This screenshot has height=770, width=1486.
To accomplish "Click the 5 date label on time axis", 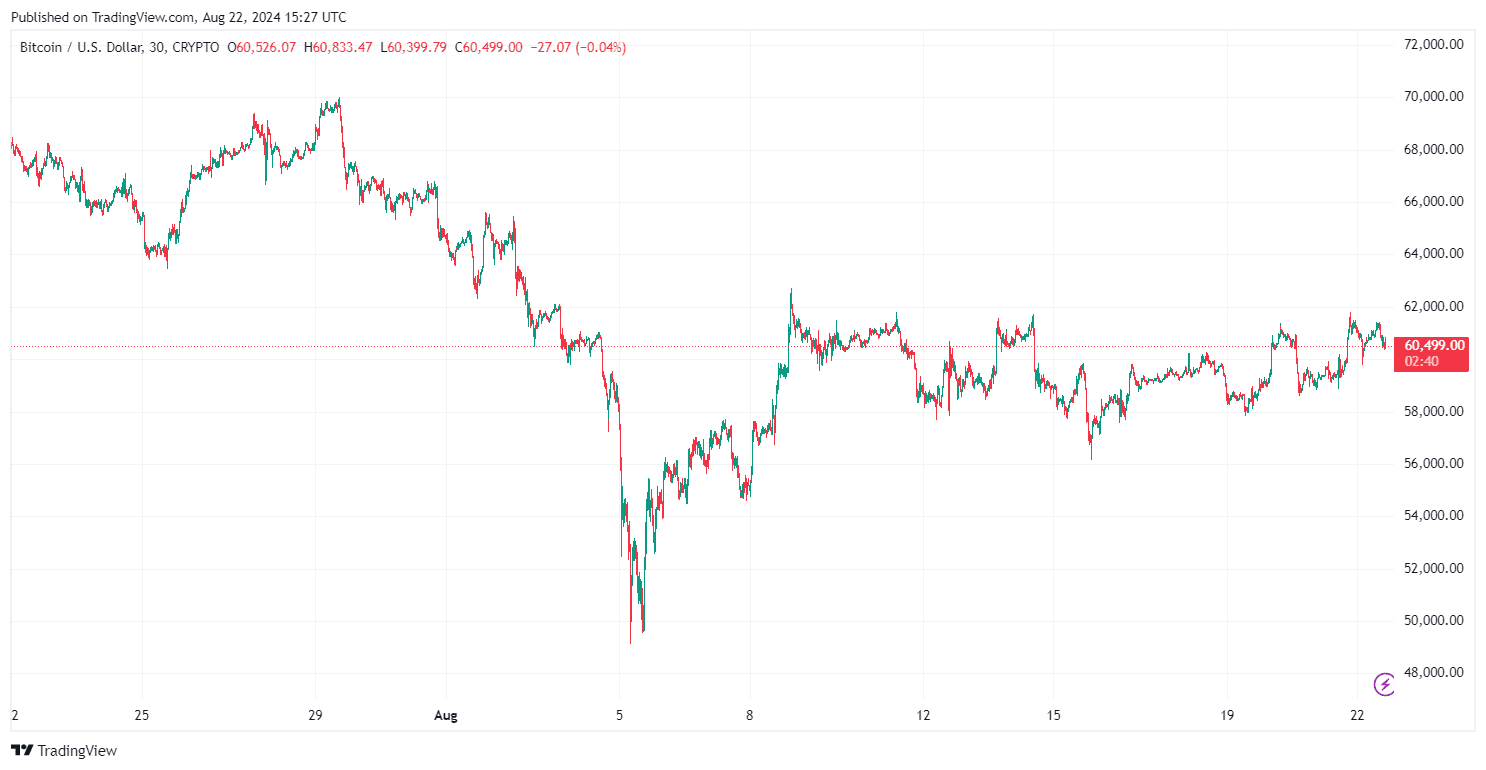I will (619, 715).
